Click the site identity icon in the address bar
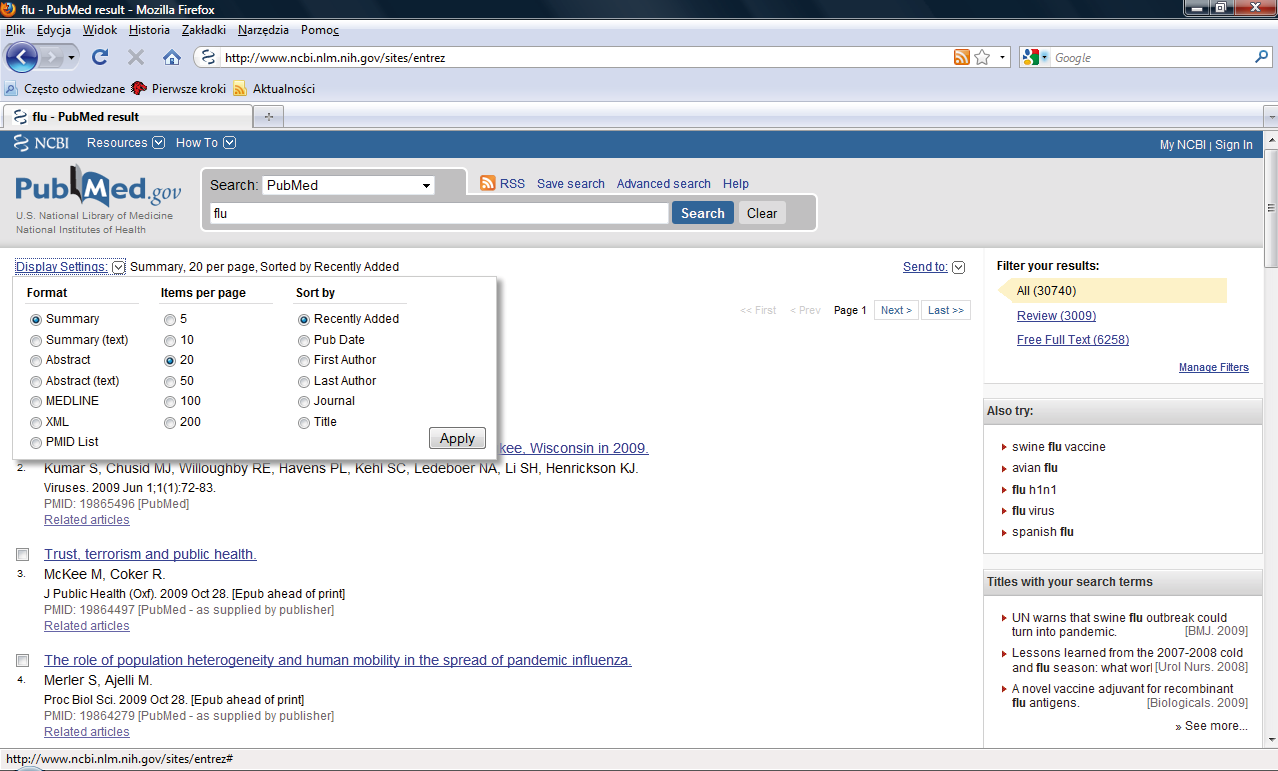This screenshot has width=1278, height=771. [x=208, y=58]
